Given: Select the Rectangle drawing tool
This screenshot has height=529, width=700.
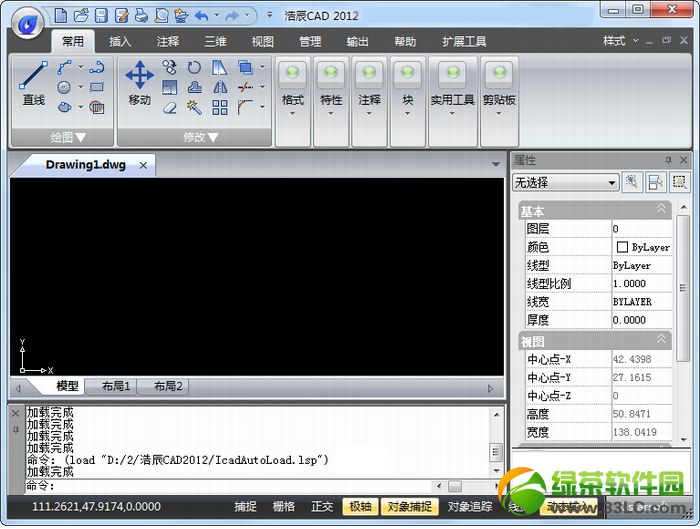Looking at the screenshot, I should tap(96, 87).
